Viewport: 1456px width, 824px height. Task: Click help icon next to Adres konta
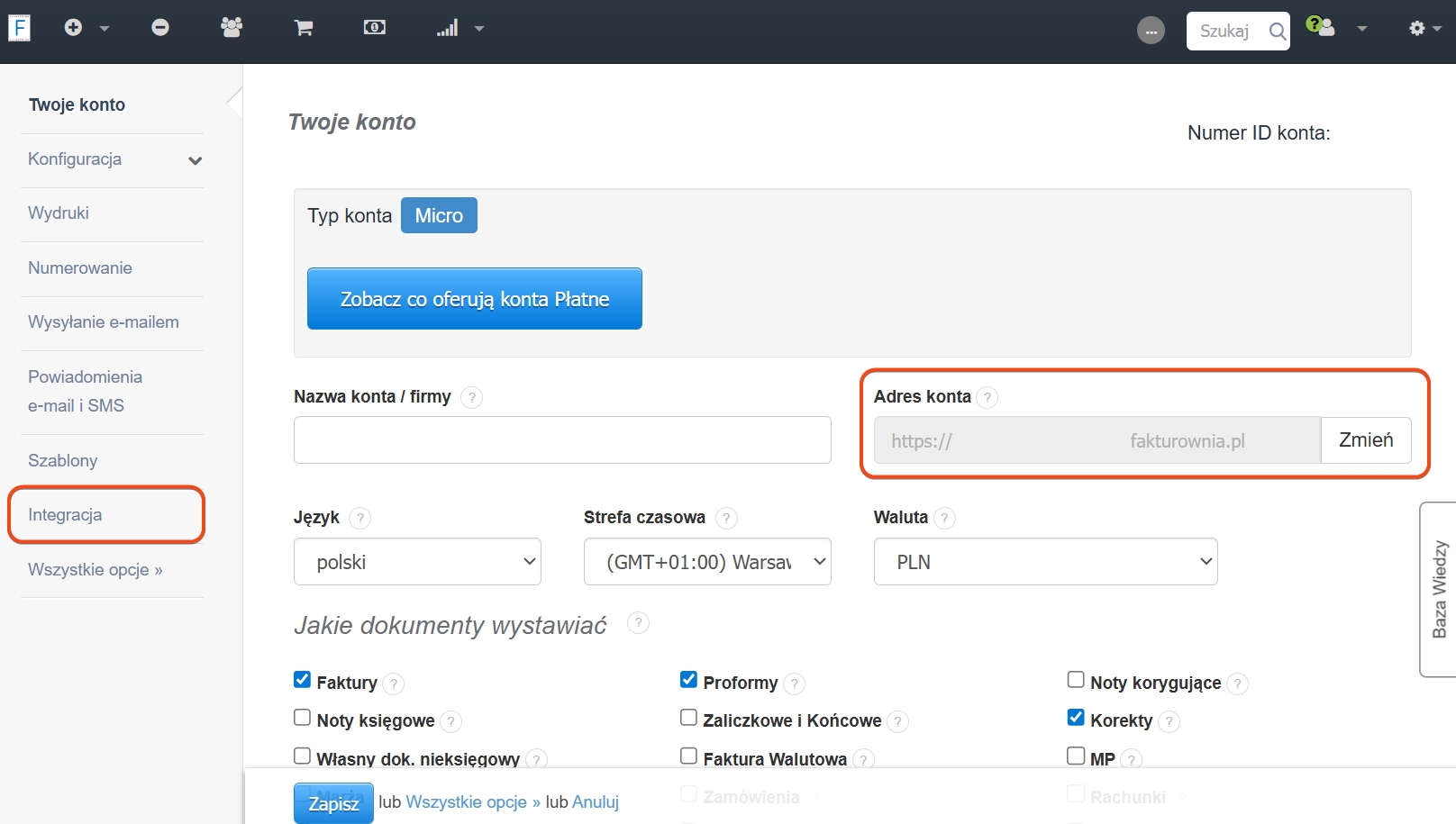[987, 397]
